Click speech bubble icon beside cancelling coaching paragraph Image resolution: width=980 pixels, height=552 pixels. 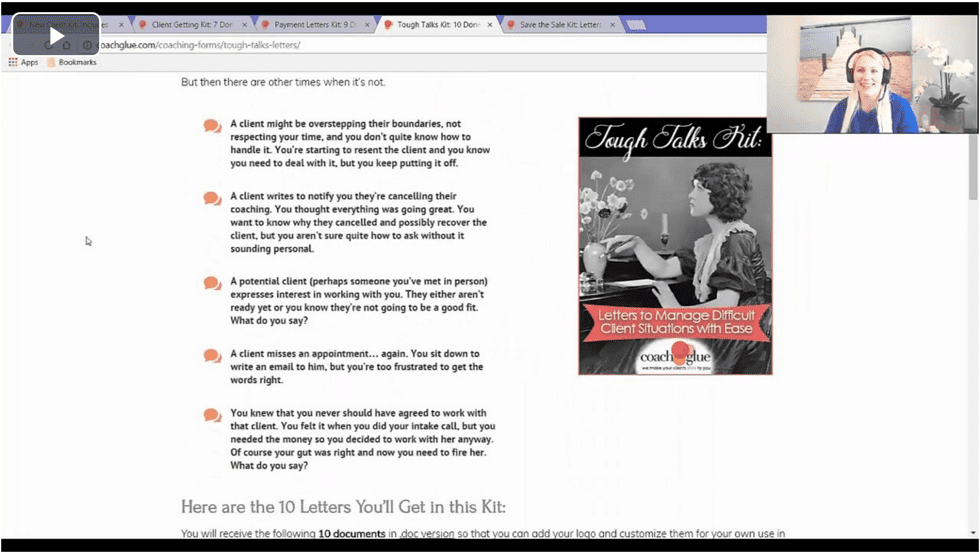212,198
